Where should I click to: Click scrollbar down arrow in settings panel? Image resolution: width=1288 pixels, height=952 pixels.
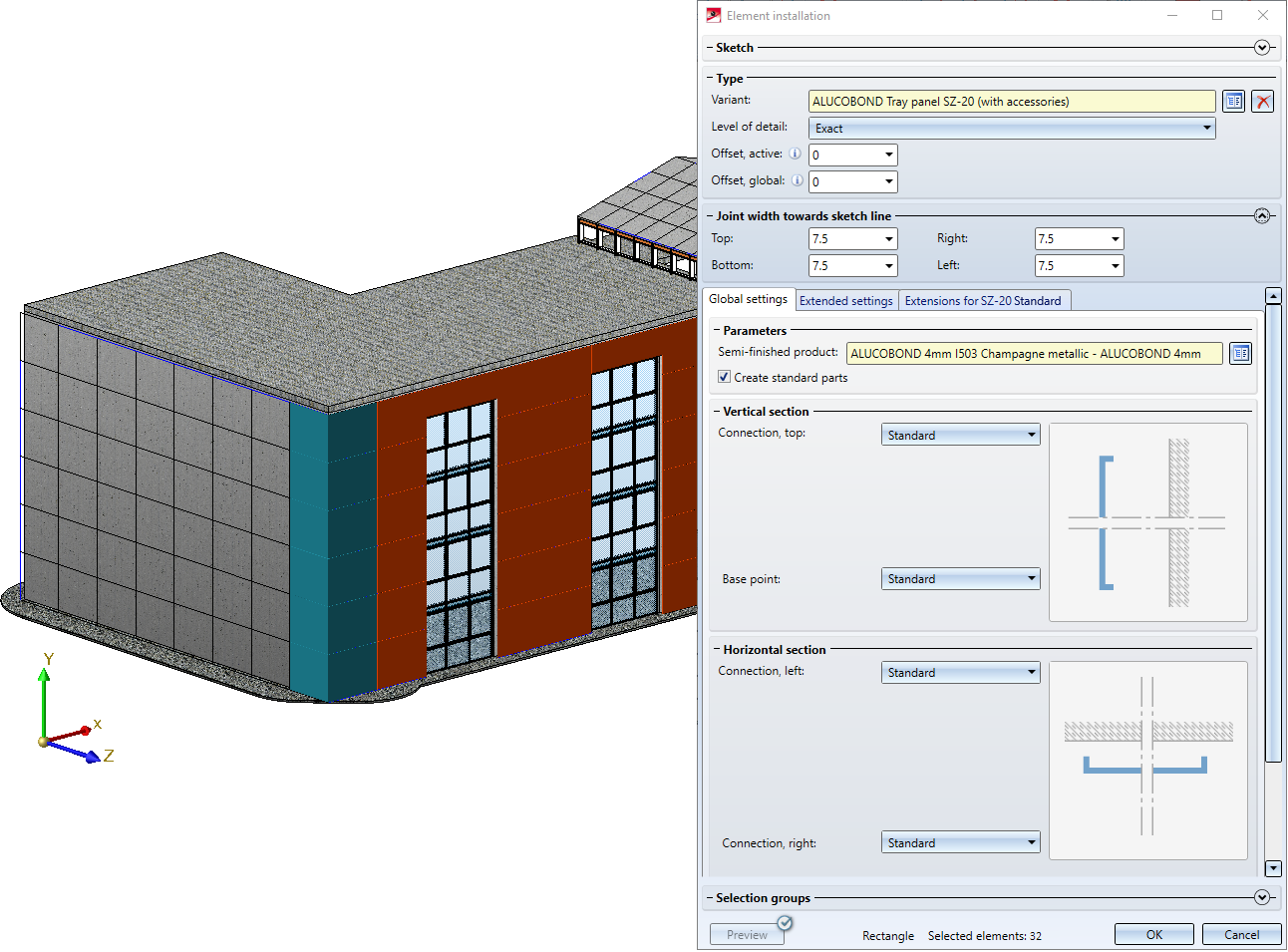coord(1272,868)
